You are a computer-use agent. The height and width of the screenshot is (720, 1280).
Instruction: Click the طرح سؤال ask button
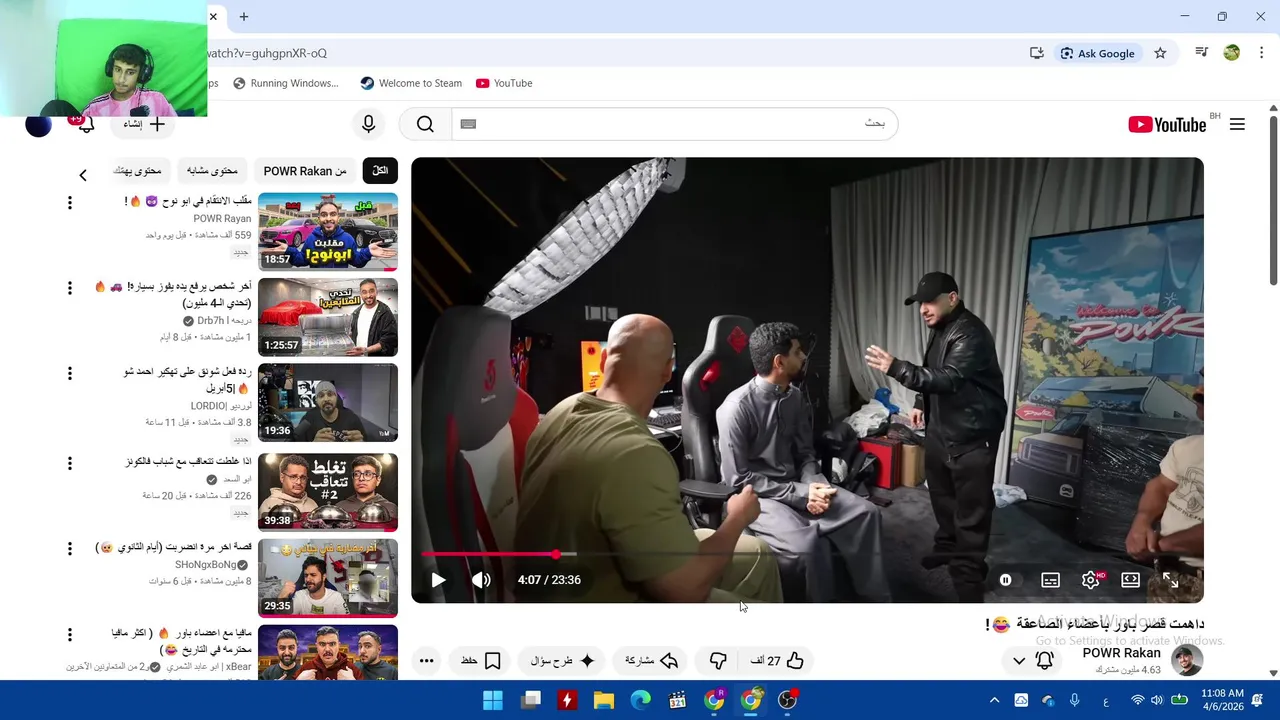coord(563,661)
